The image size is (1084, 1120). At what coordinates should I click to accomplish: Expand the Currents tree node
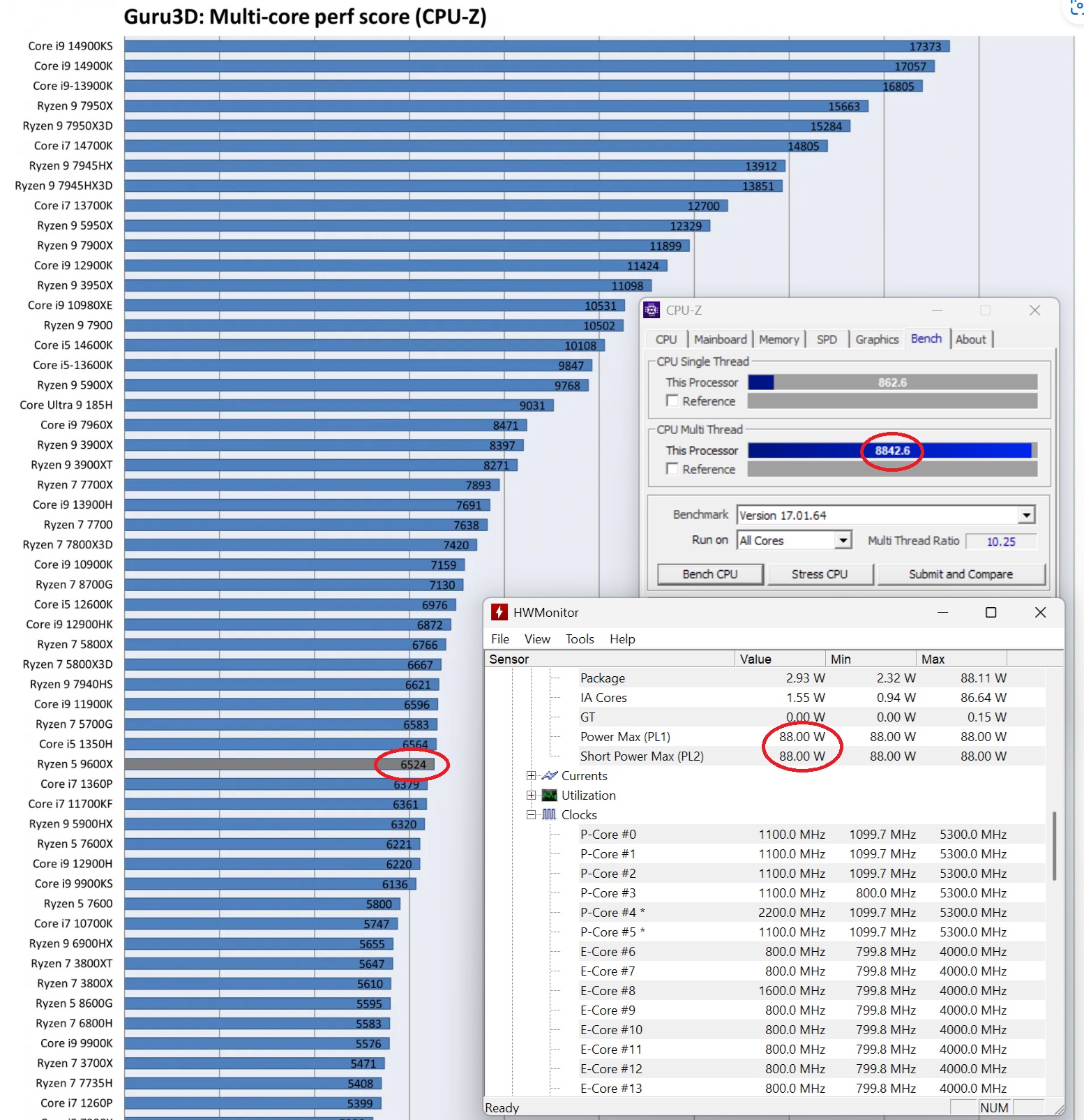click(x=532, y=775)
